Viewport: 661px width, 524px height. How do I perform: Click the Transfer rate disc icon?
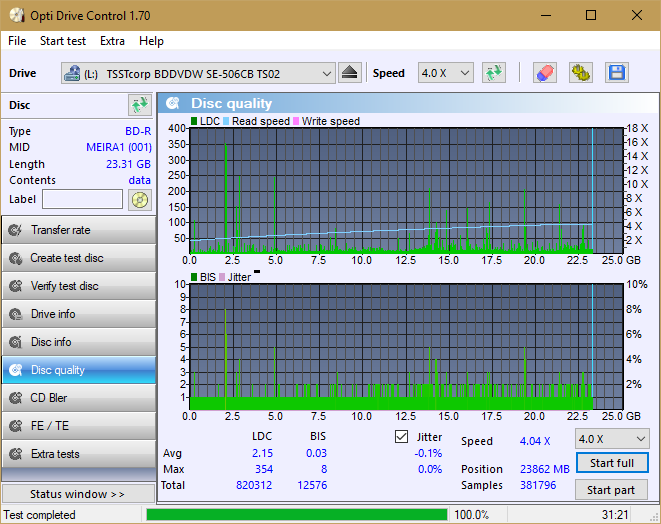pyautogui.click(x=16, y=230)
